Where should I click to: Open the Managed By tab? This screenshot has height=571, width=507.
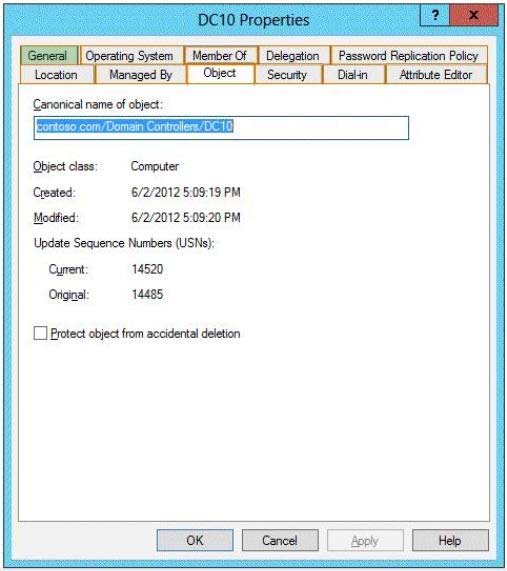pos(141,75)
